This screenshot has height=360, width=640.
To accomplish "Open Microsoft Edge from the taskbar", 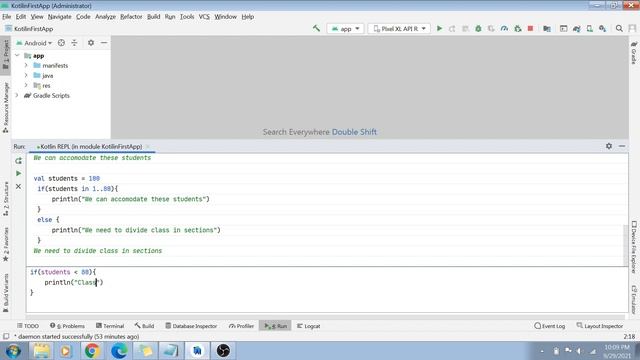I will pyautogui.click(x=119, y=351).
